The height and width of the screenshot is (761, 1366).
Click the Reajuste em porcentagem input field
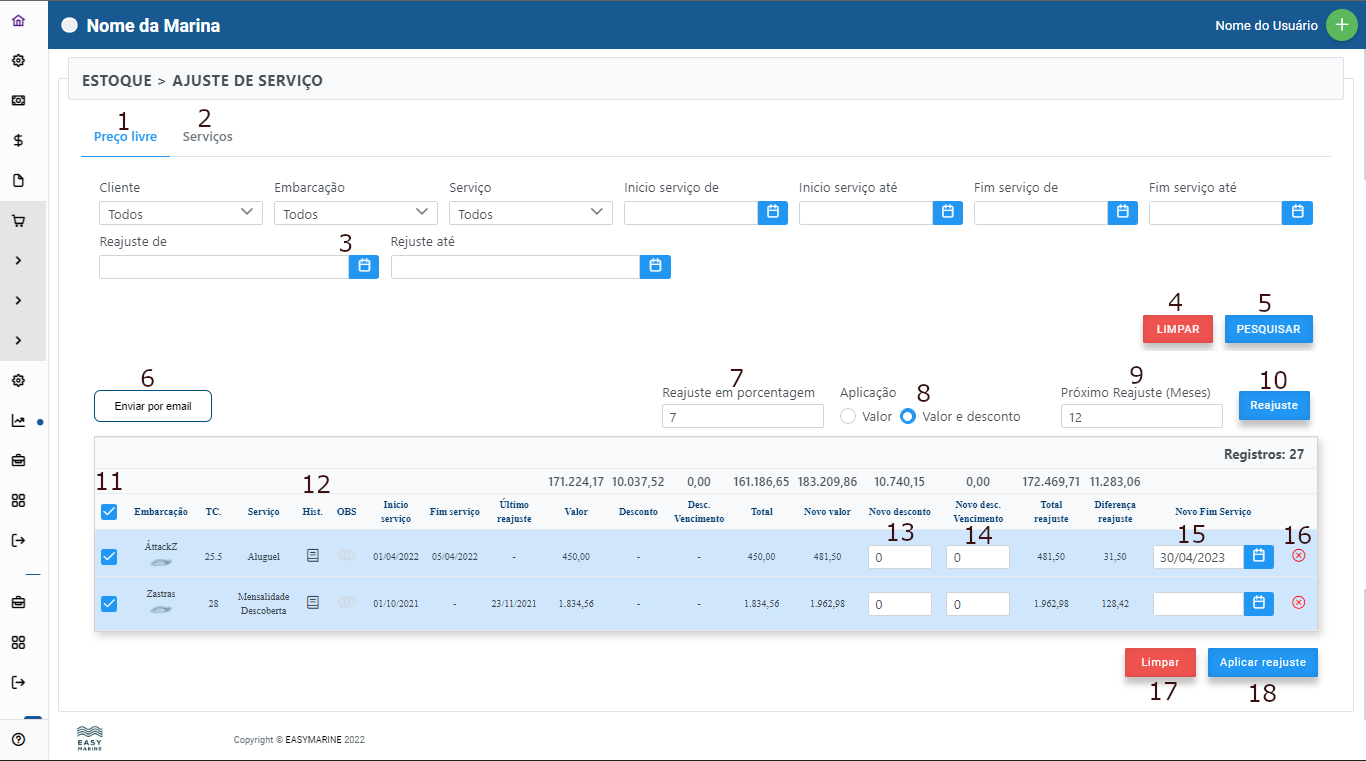(742, 417)
